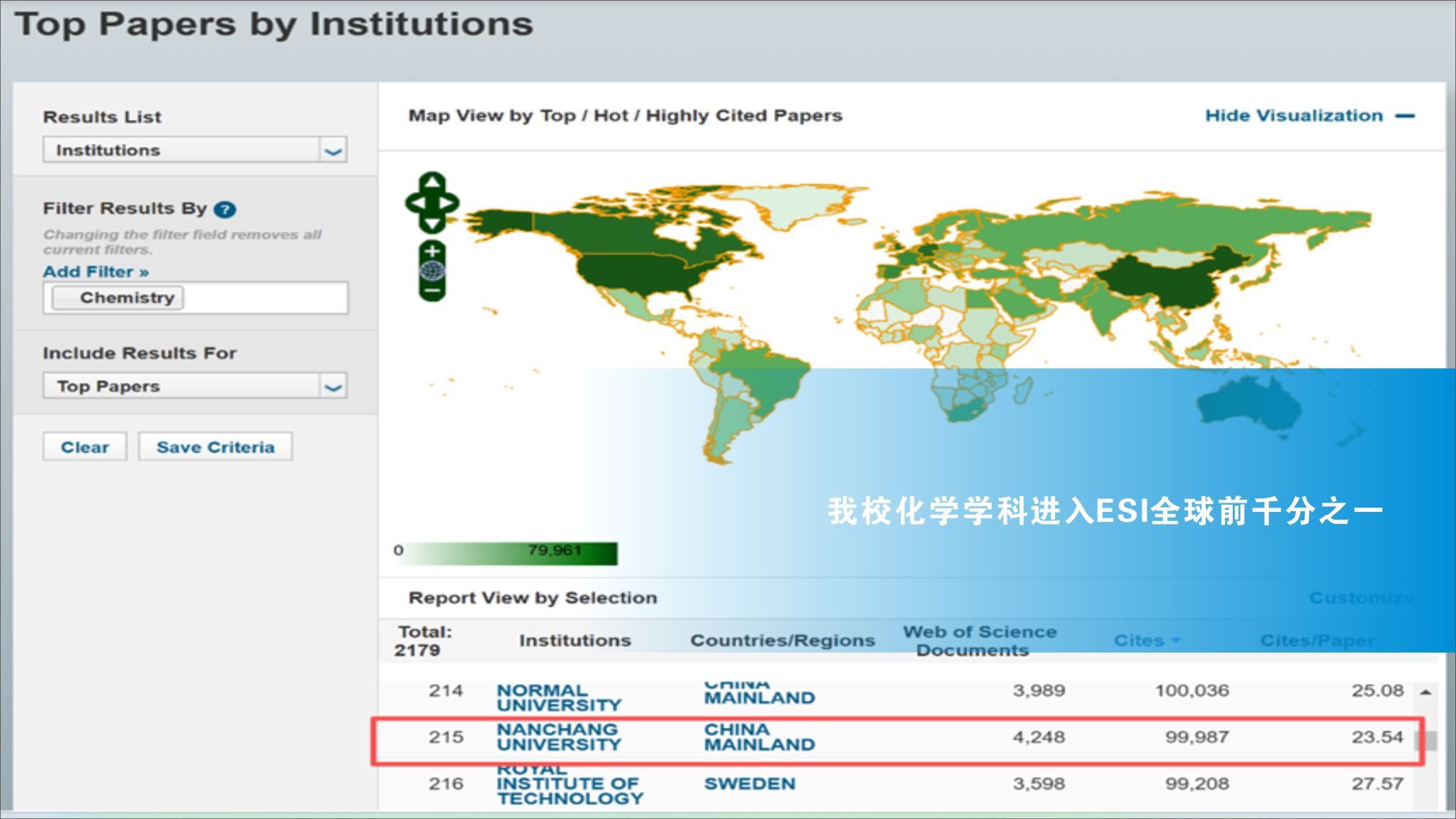Screen dimensions: 1456x819
Task: Pan the map up with arrow
Action: point(432,182)
